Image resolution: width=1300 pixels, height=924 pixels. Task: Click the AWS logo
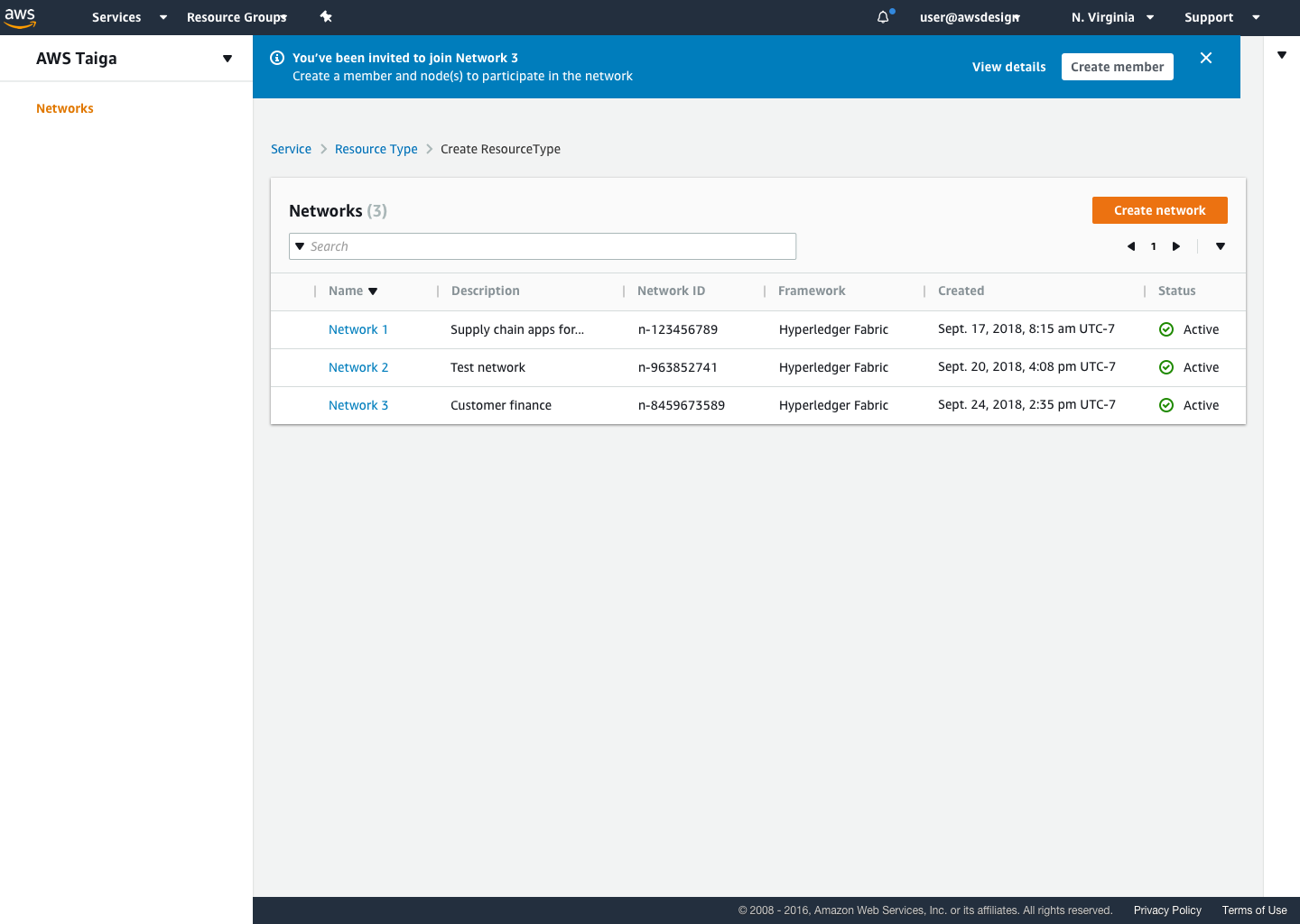coord(20,17)
